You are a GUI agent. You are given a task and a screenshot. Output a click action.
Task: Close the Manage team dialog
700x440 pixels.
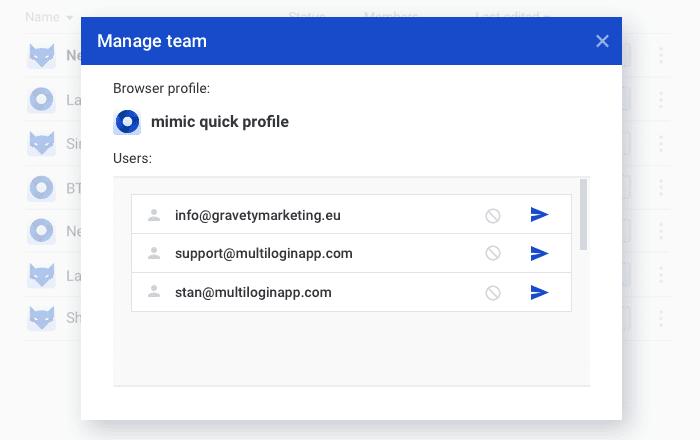(602, 41)
